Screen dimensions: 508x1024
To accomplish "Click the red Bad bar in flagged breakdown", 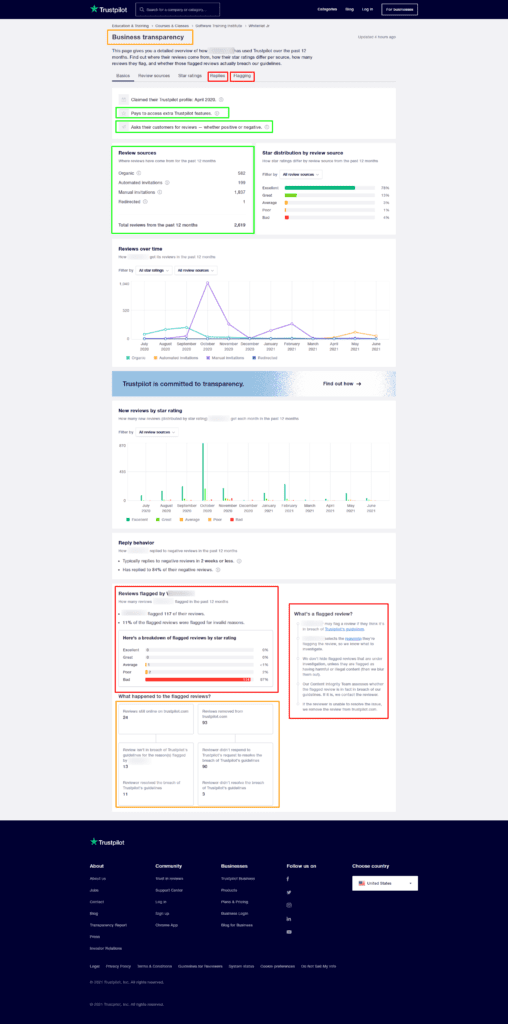I will [198, 680].
